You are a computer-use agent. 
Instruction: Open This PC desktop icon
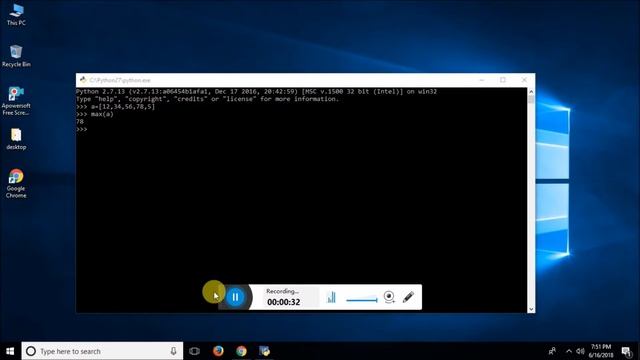(x=16, y=15)
